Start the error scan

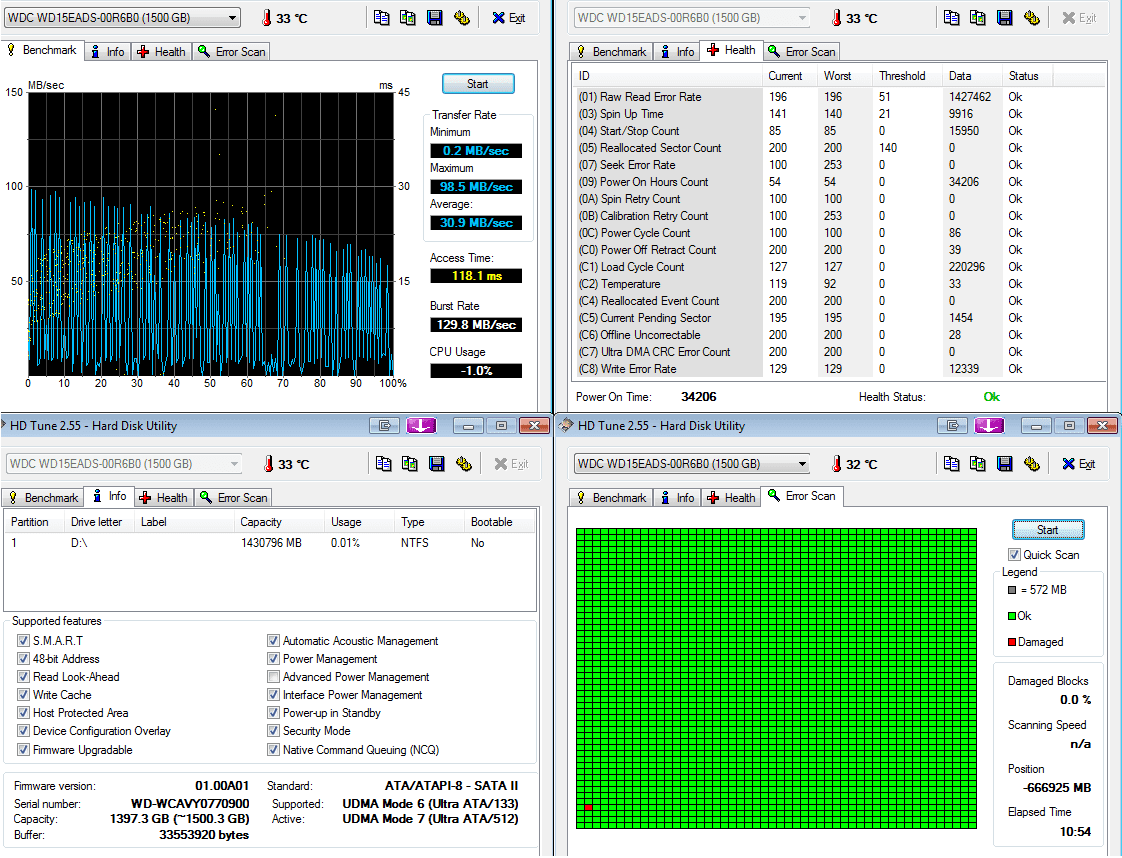tap(1048, 530)
